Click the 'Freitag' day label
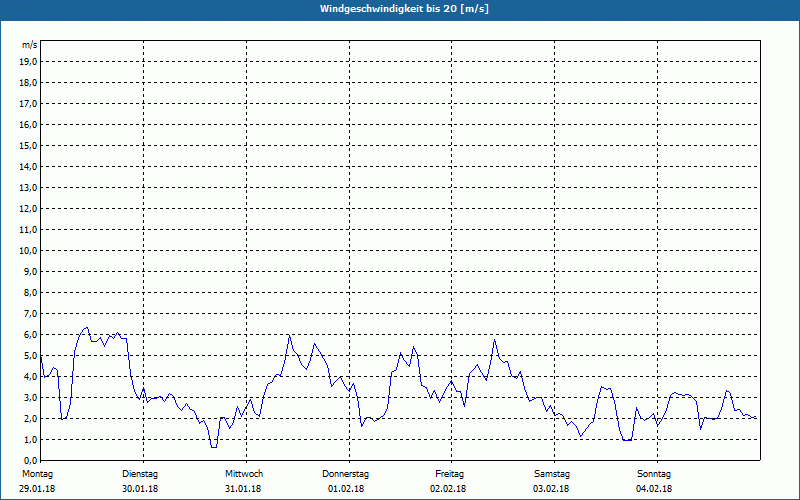 pyautogui.click(x=449, y=474)
